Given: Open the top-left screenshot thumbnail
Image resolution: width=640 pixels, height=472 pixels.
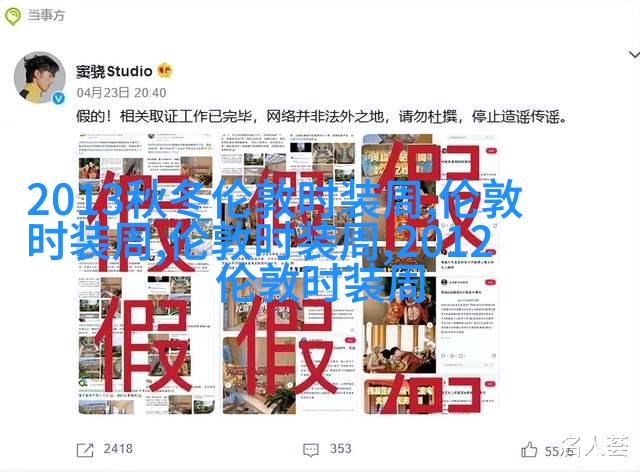Looking at the screenshot, I should pyautogui.click(x=146, y=203).
